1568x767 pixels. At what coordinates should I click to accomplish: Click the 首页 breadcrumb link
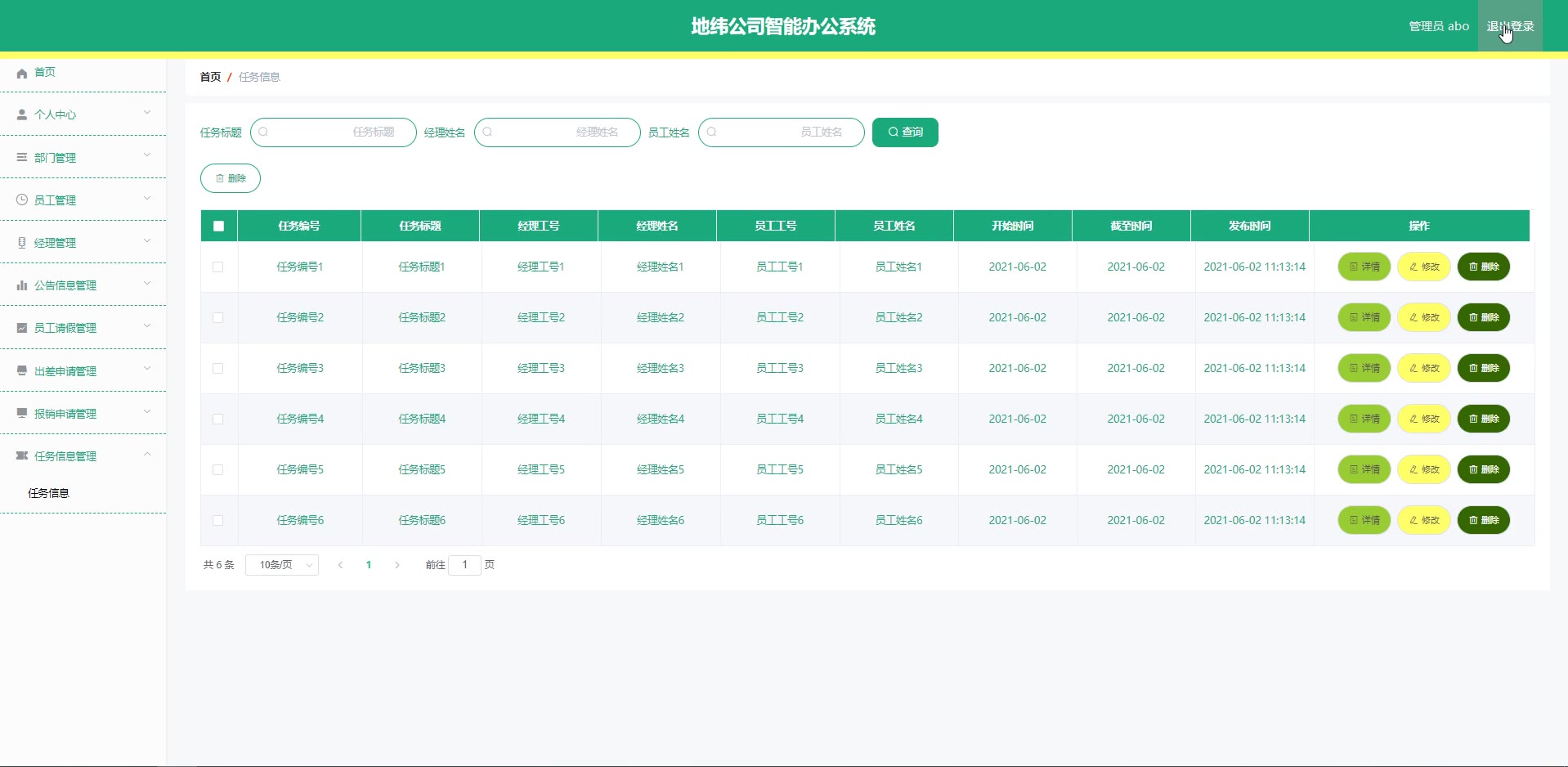point(210,77)
